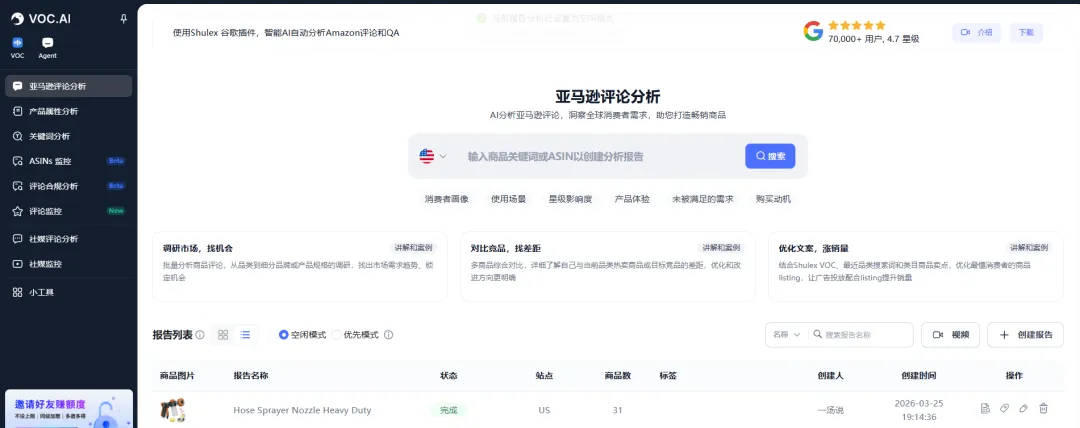Click the magnifier icon in the report search
Image resolution: width=1080 pixels, height=428 pixels.
pos(818,334)
